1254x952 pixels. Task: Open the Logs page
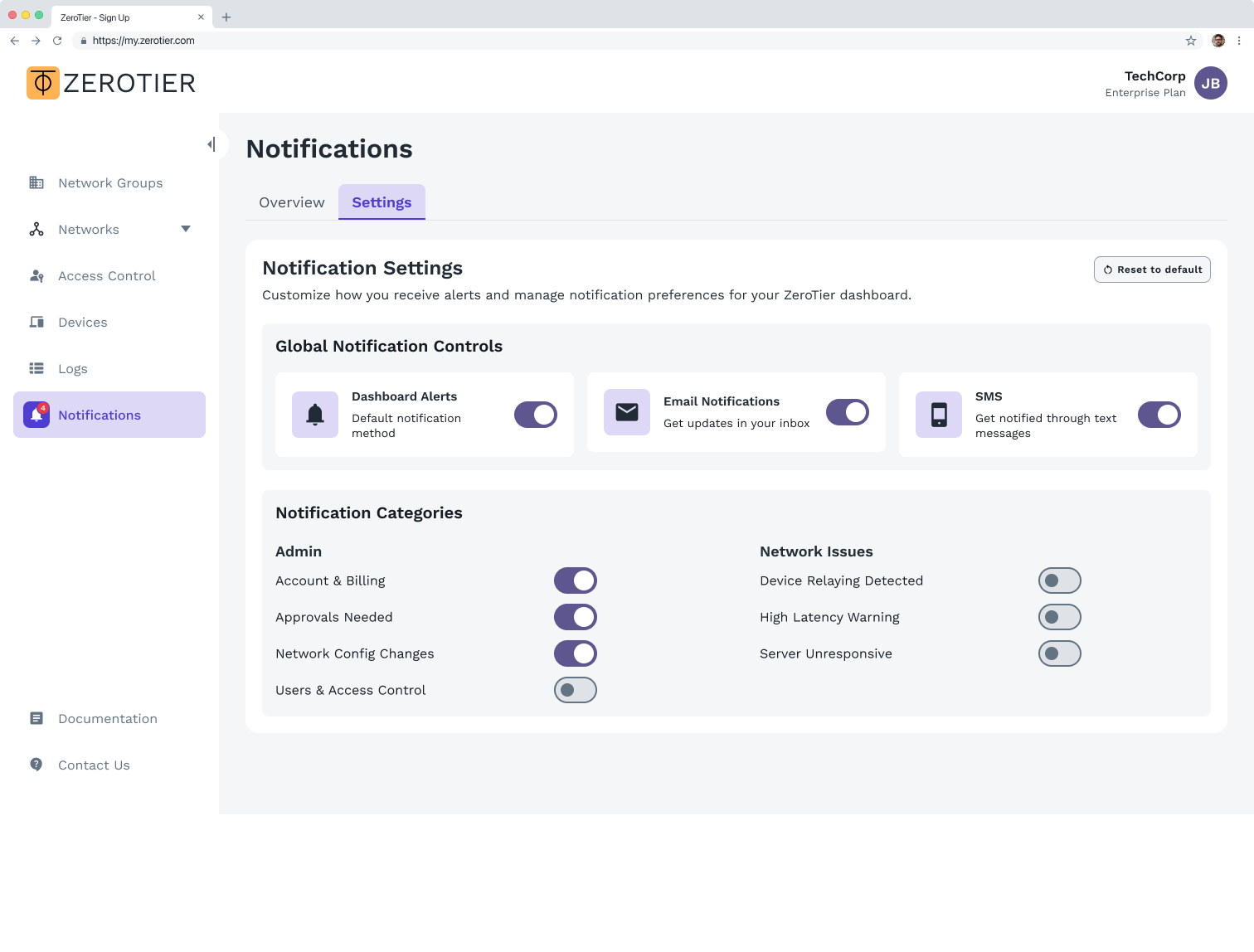pyautogui.click(x=109, y=368)
